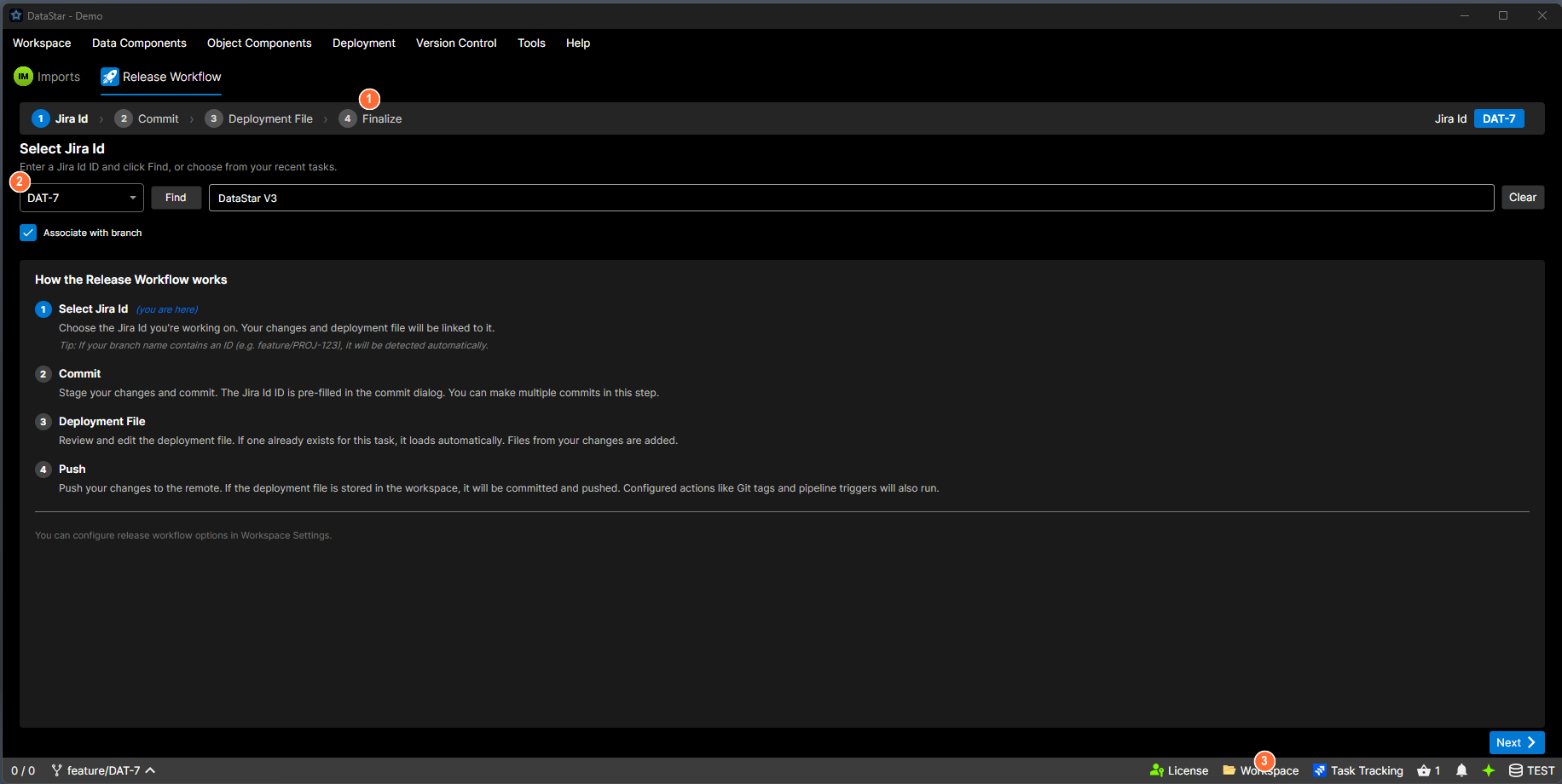Go to step 1 Jira Id
This screenshot has width=1562, height=784.
tap(61, 118)
